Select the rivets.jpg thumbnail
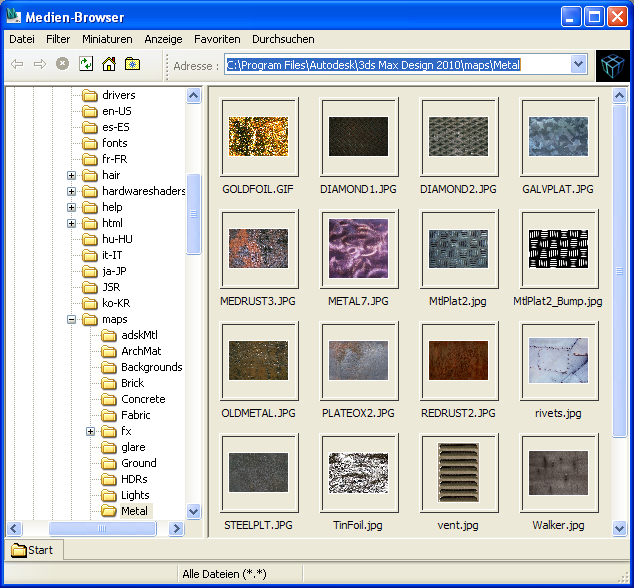The image size is (634, 588). [x=558, y=361]
